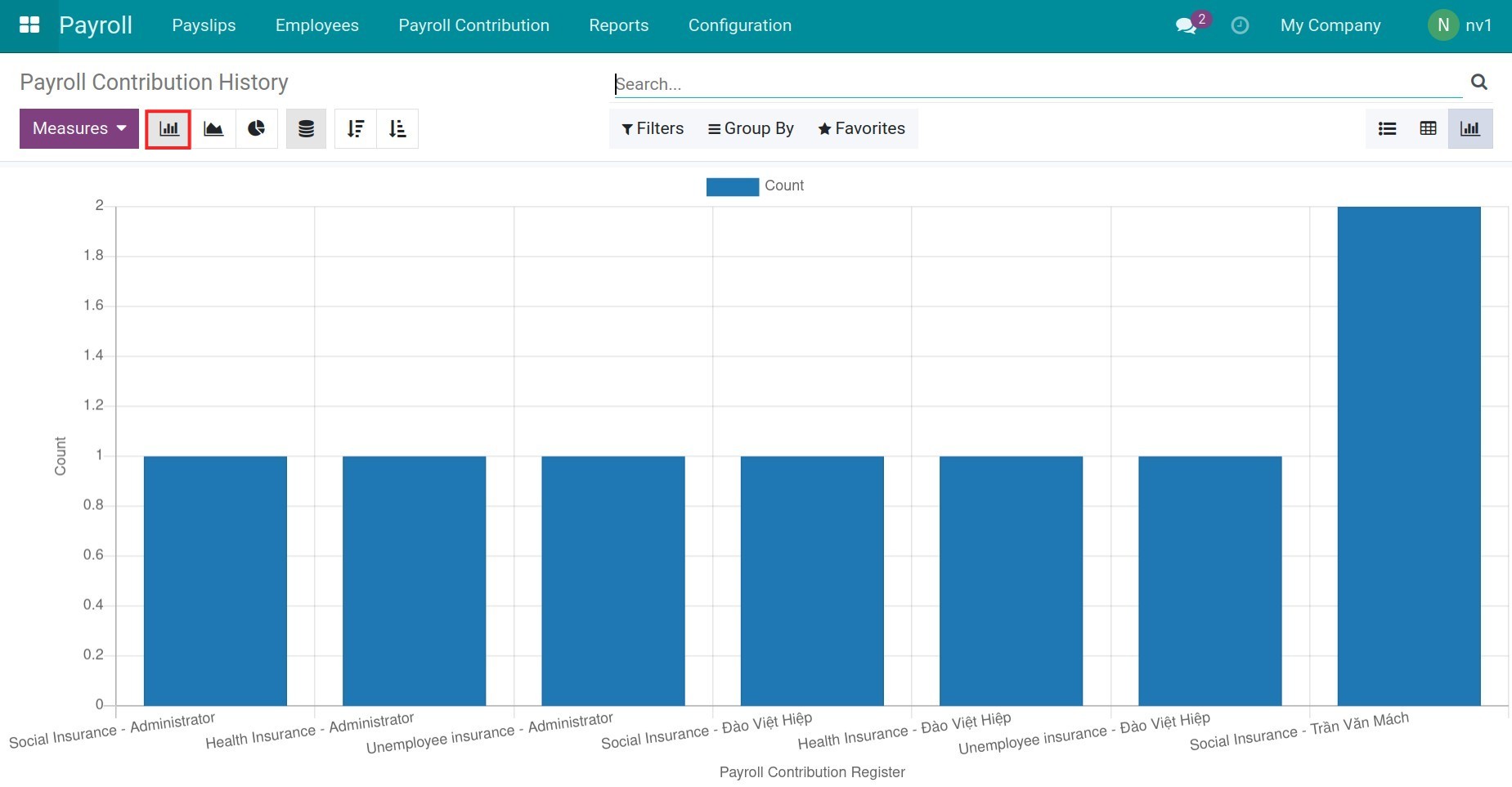
Task: Sort bars in descending order
Action: (356, 128)
